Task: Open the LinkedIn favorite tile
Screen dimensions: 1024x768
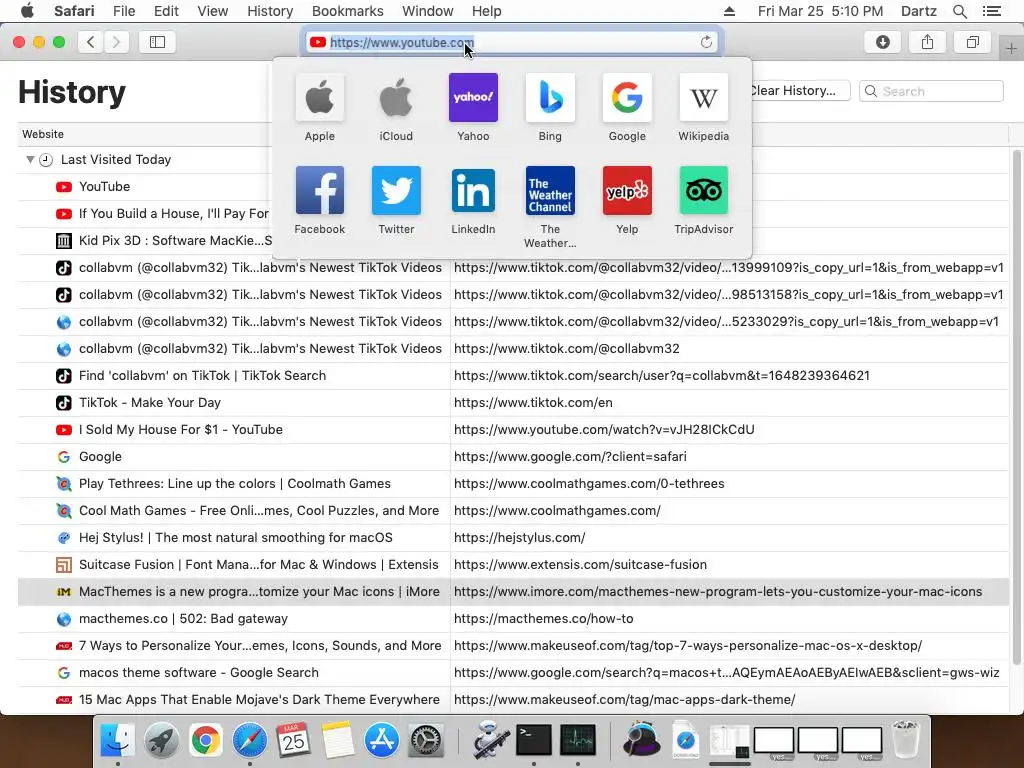Action: pos(473,191)
